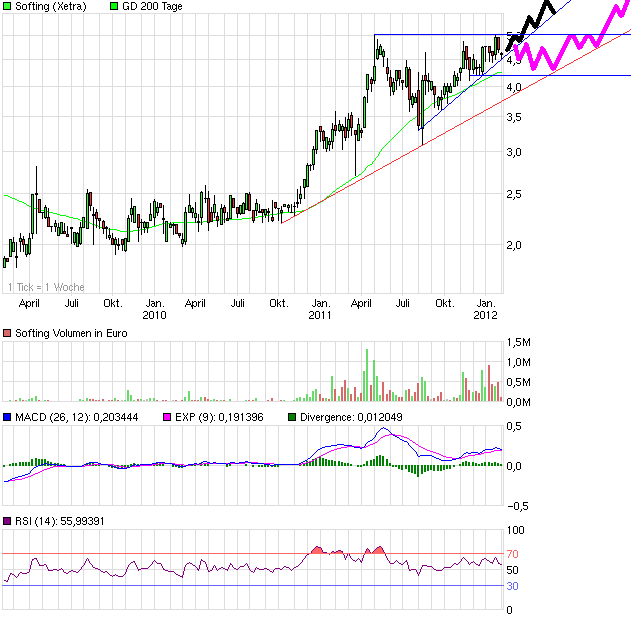Screen dimensions: 631x618
Task: Click the dark green Divergence legend swatch
Action: (x=292, y=417)
